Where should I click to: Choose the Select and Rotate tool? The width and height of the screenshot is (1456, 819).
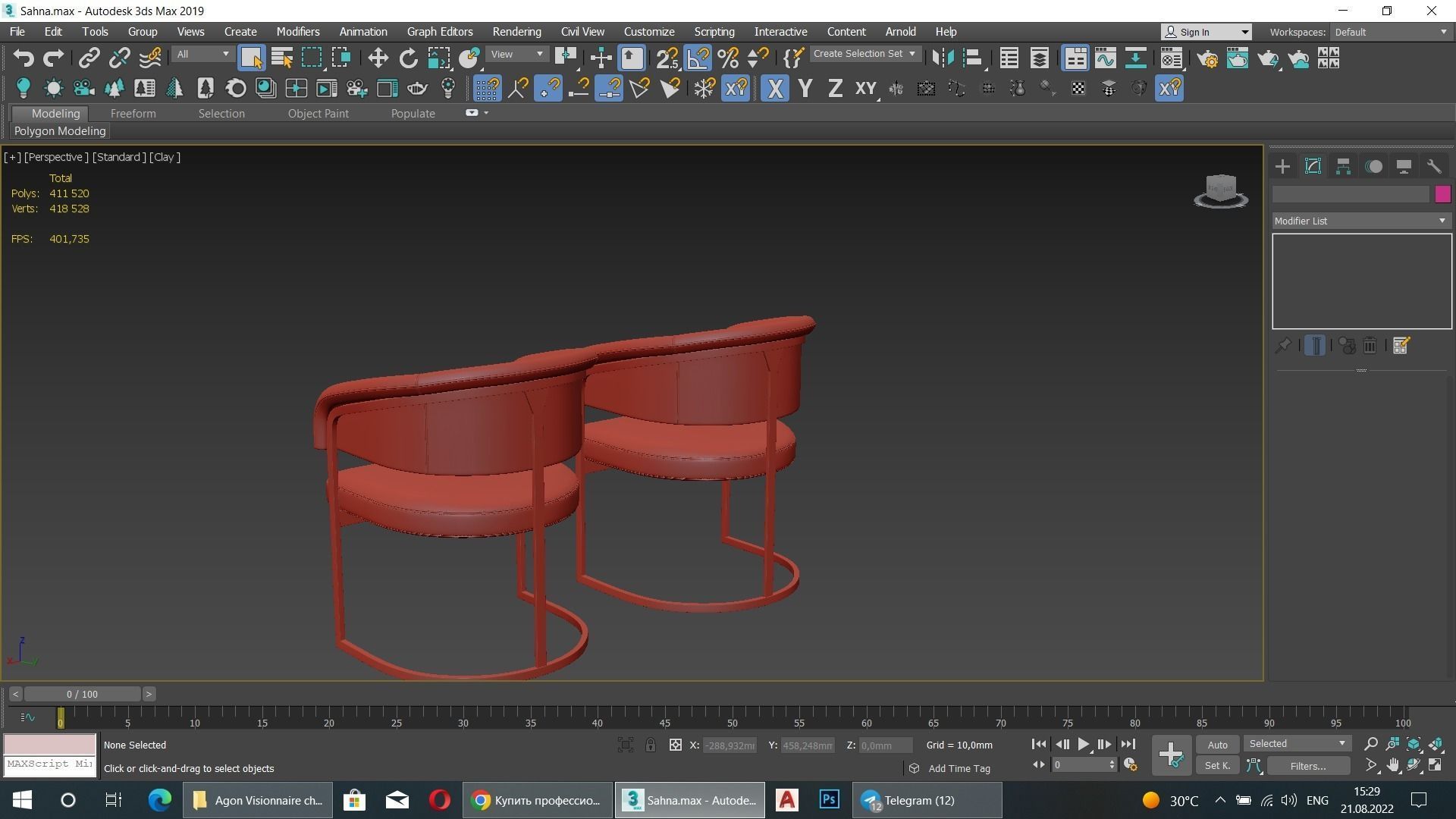(408, 58)
